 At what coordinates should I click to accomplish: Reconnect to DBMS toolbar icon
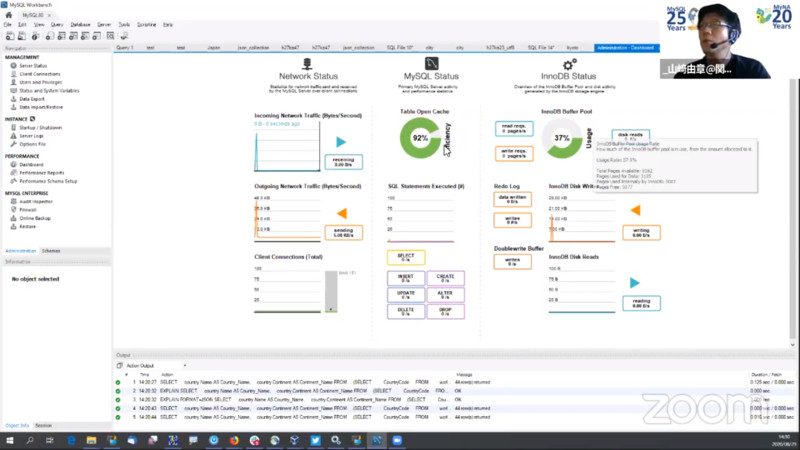124,36
